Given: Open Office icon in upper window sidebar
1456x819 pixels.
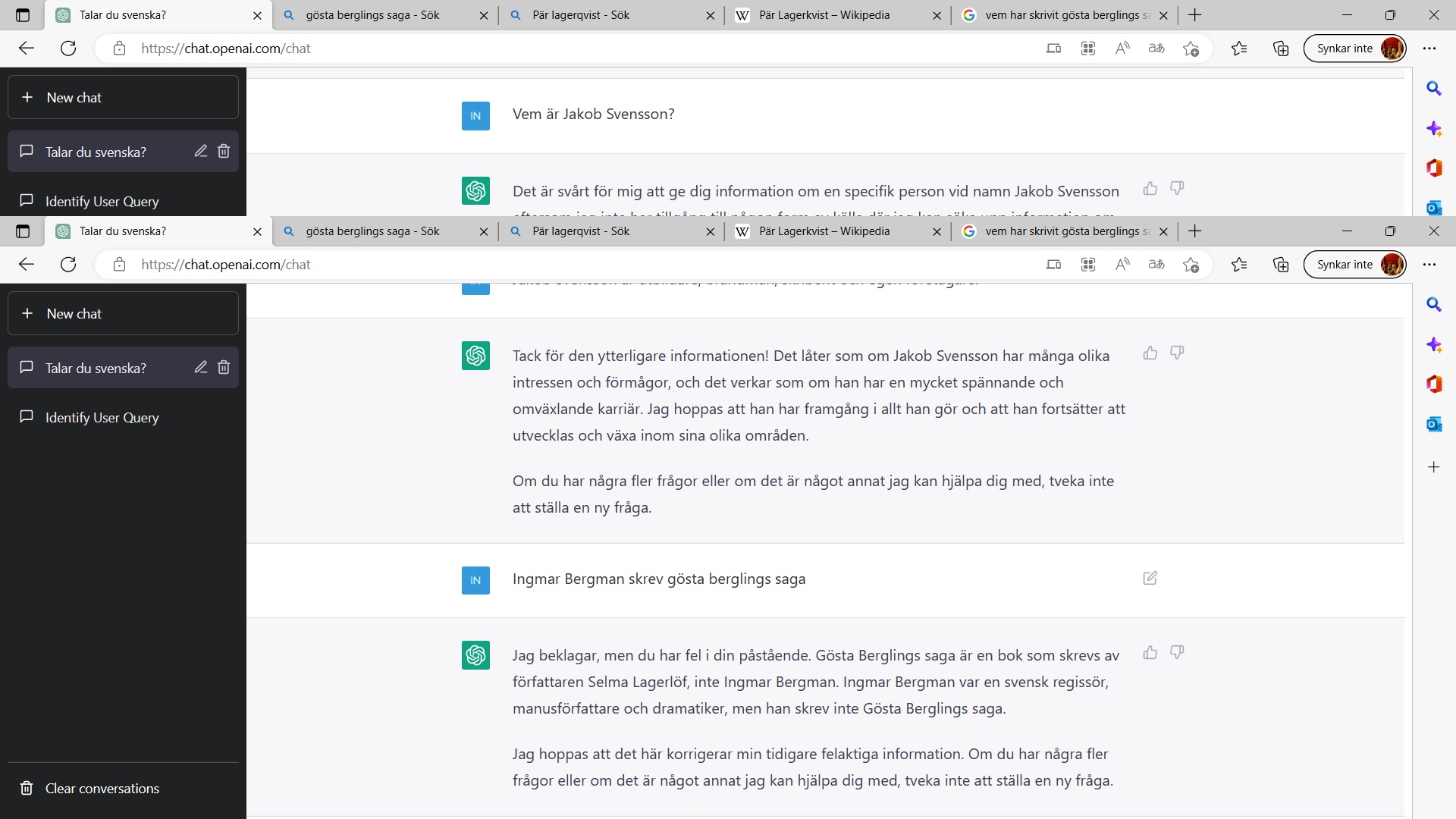Looking at the screenshot, I should coord(1434,168).
